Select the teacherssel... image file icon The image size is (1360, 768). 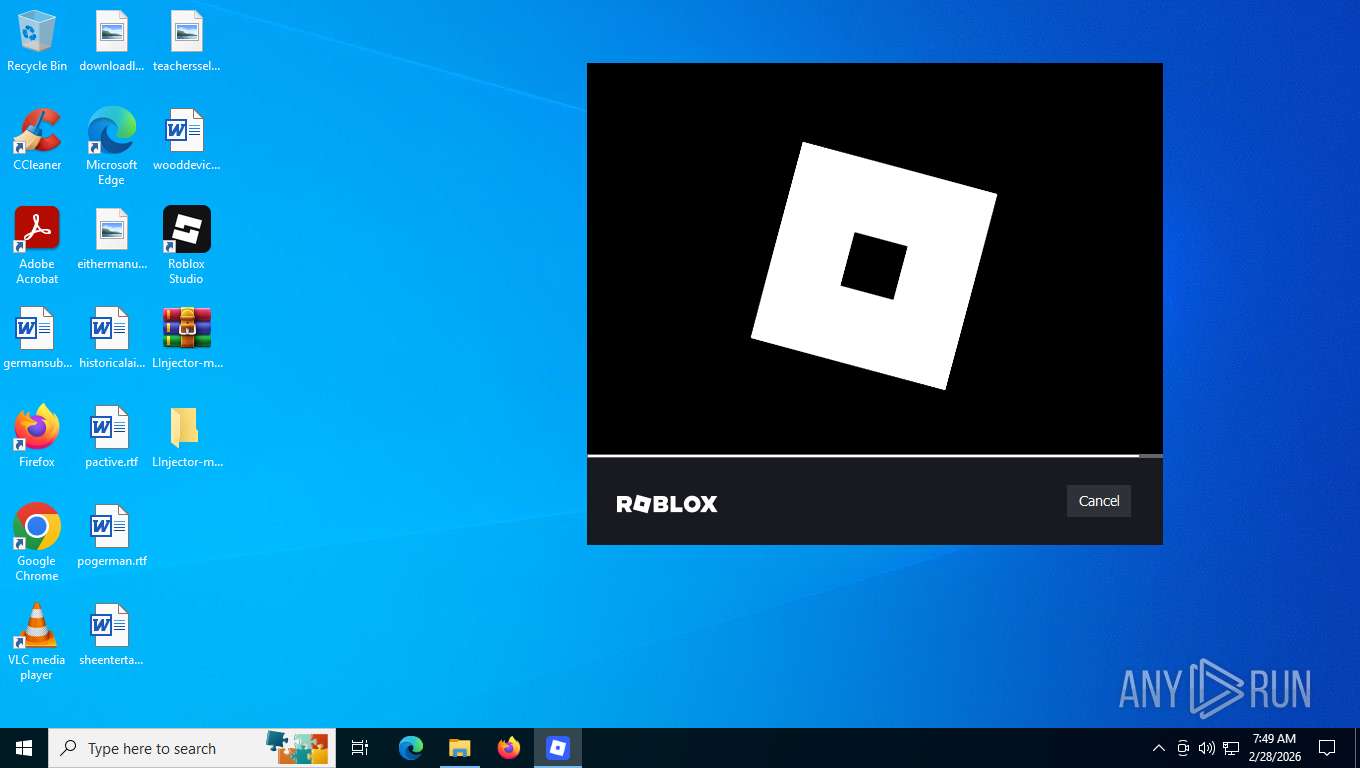186,42
